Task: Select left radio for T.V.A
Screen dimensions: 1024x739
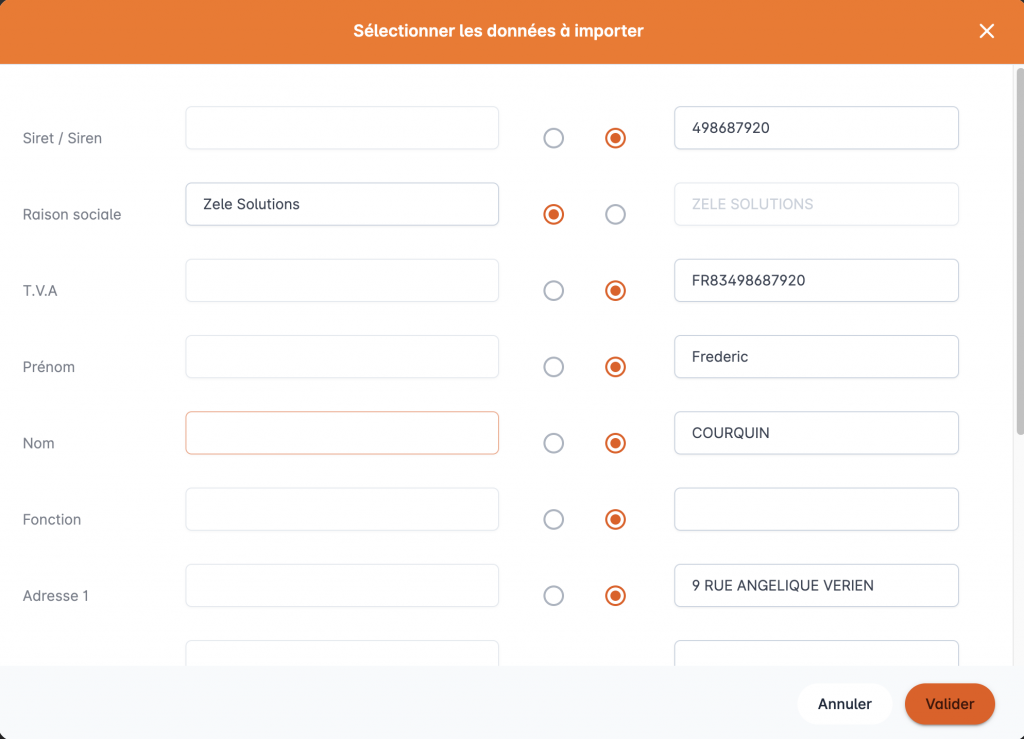Action: click(x=553, y=291)
